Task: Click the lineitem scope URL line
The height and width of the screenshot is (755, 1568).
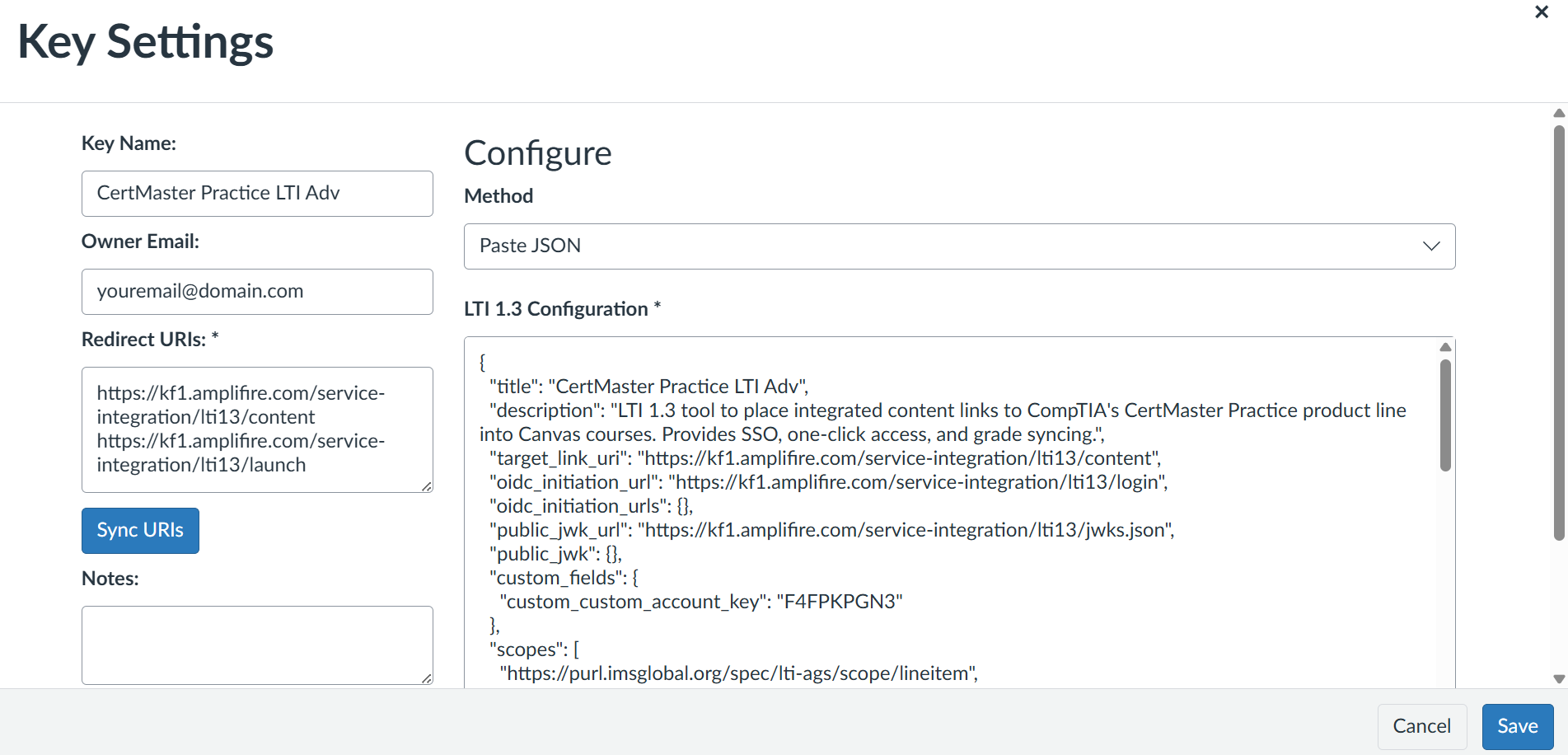Action: 738,673
